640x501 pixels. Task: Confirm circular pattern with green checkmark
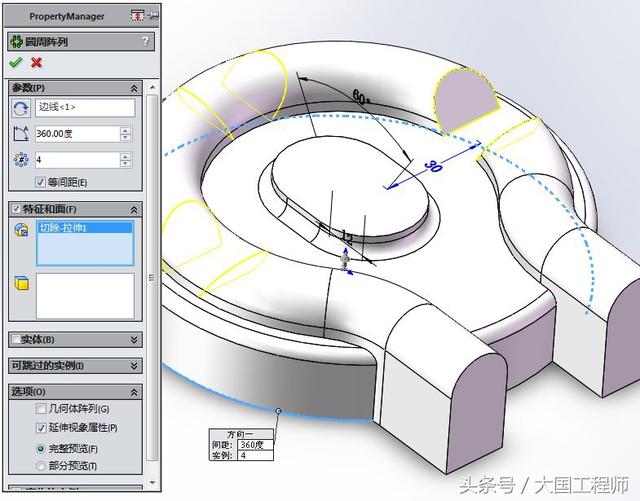tap(16, 62)
